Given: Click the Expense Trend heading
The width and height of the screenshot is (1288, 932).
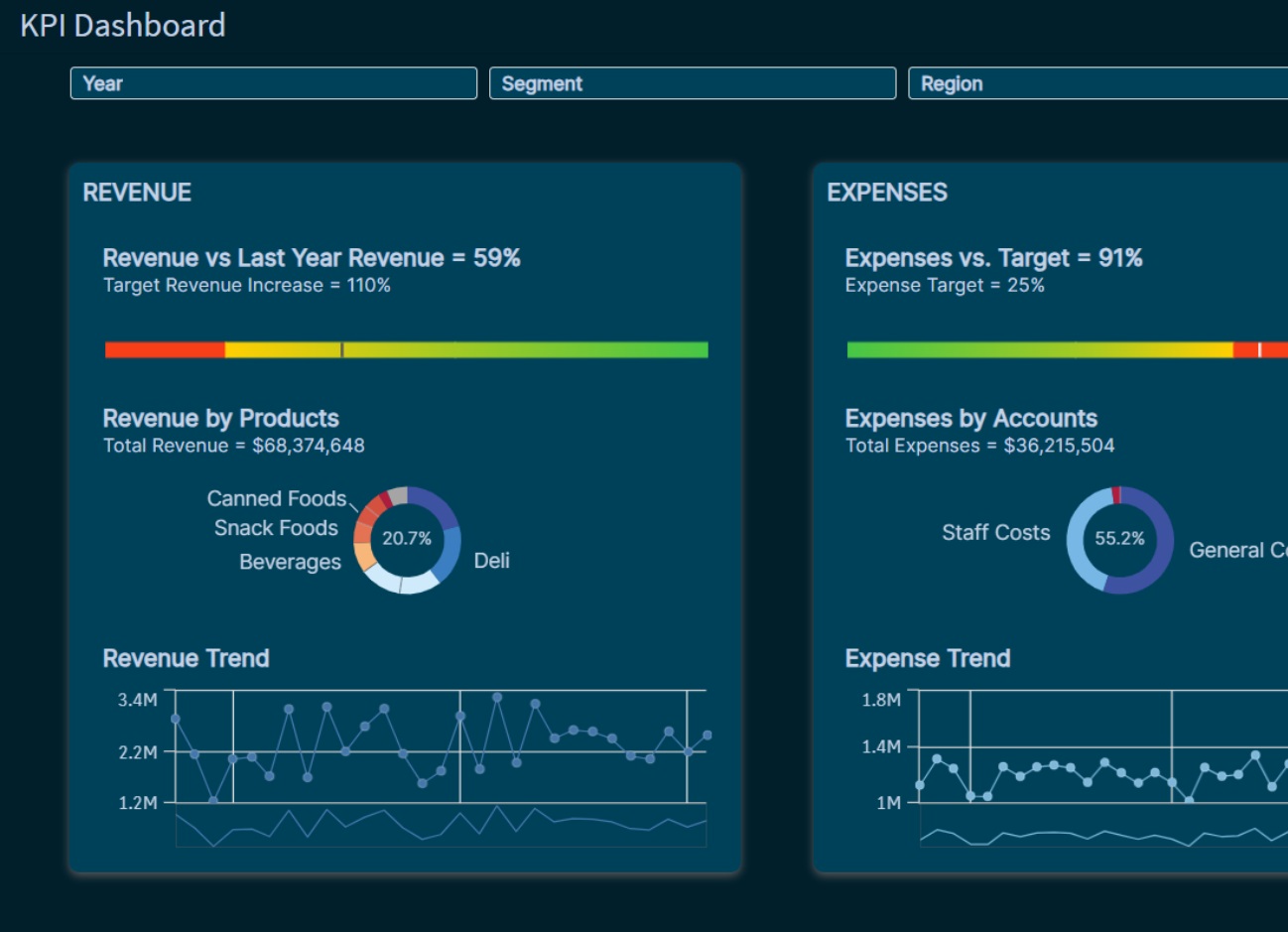Looking at the screenshot, I should tap(928, 658).
